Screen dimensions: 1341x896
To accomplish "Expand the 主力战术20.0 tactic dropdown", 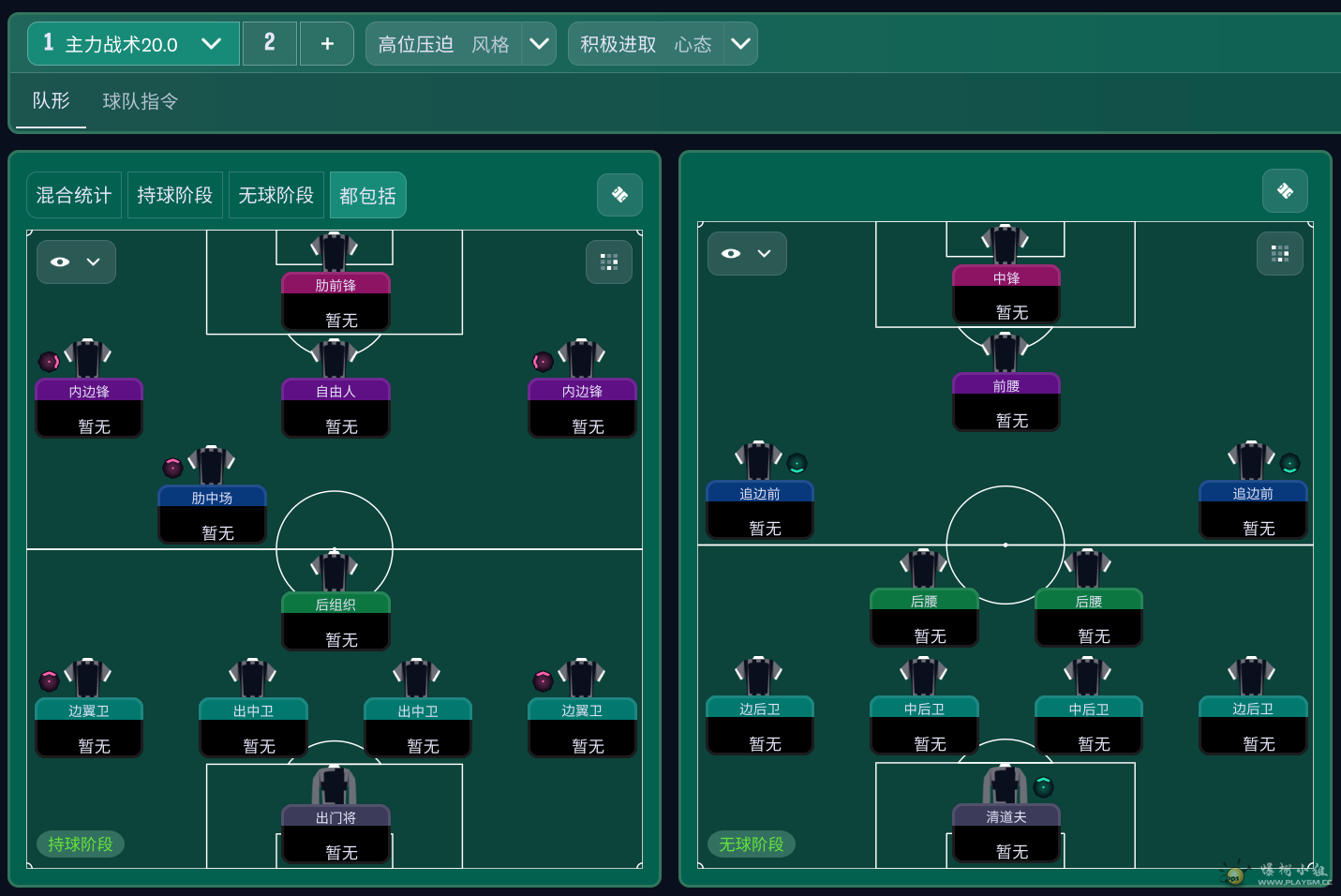I will pyautogui.click(x=211, y=44).
